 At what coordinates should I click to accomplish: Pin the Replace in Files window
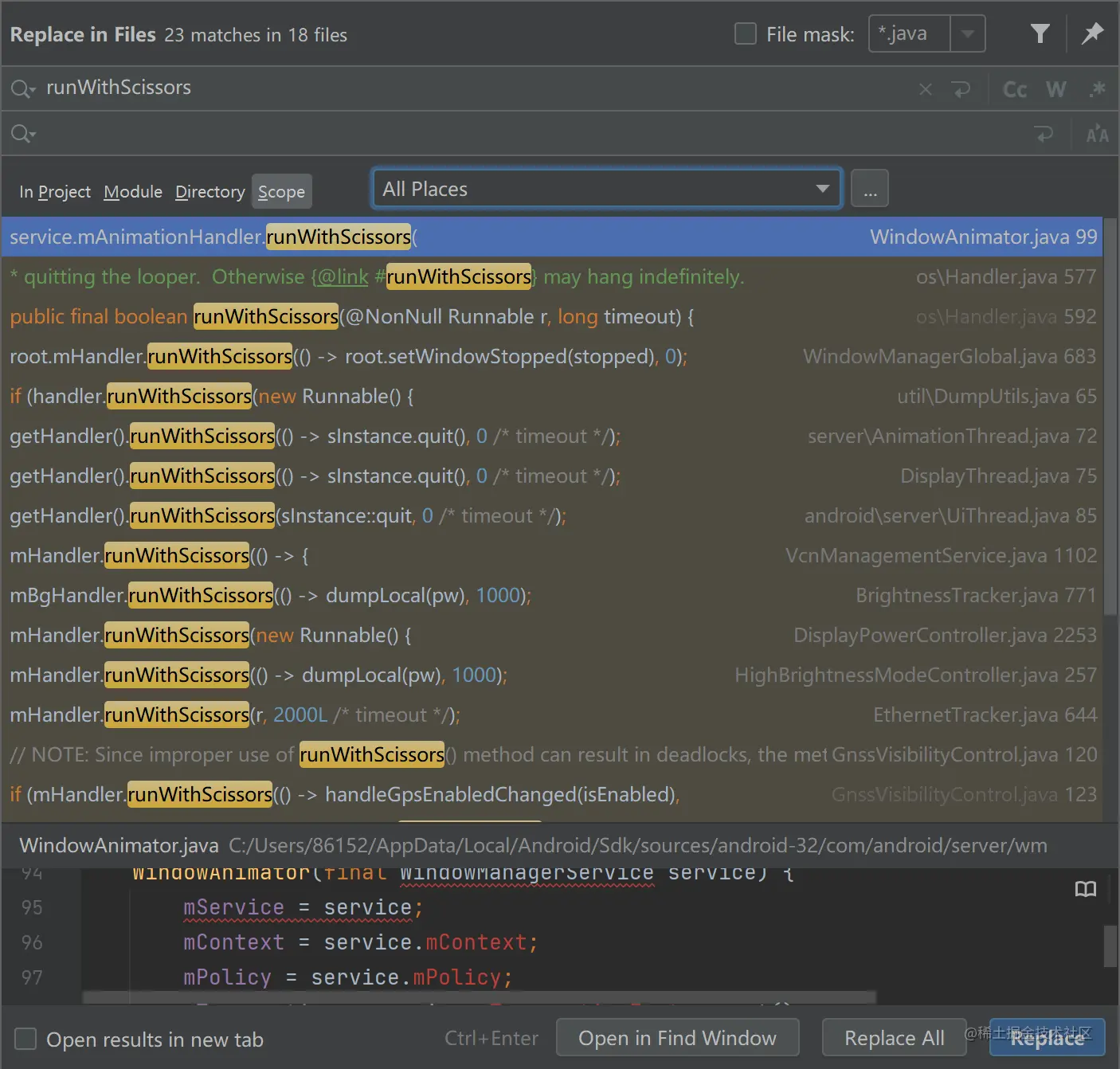click(x=1092, y=33)
